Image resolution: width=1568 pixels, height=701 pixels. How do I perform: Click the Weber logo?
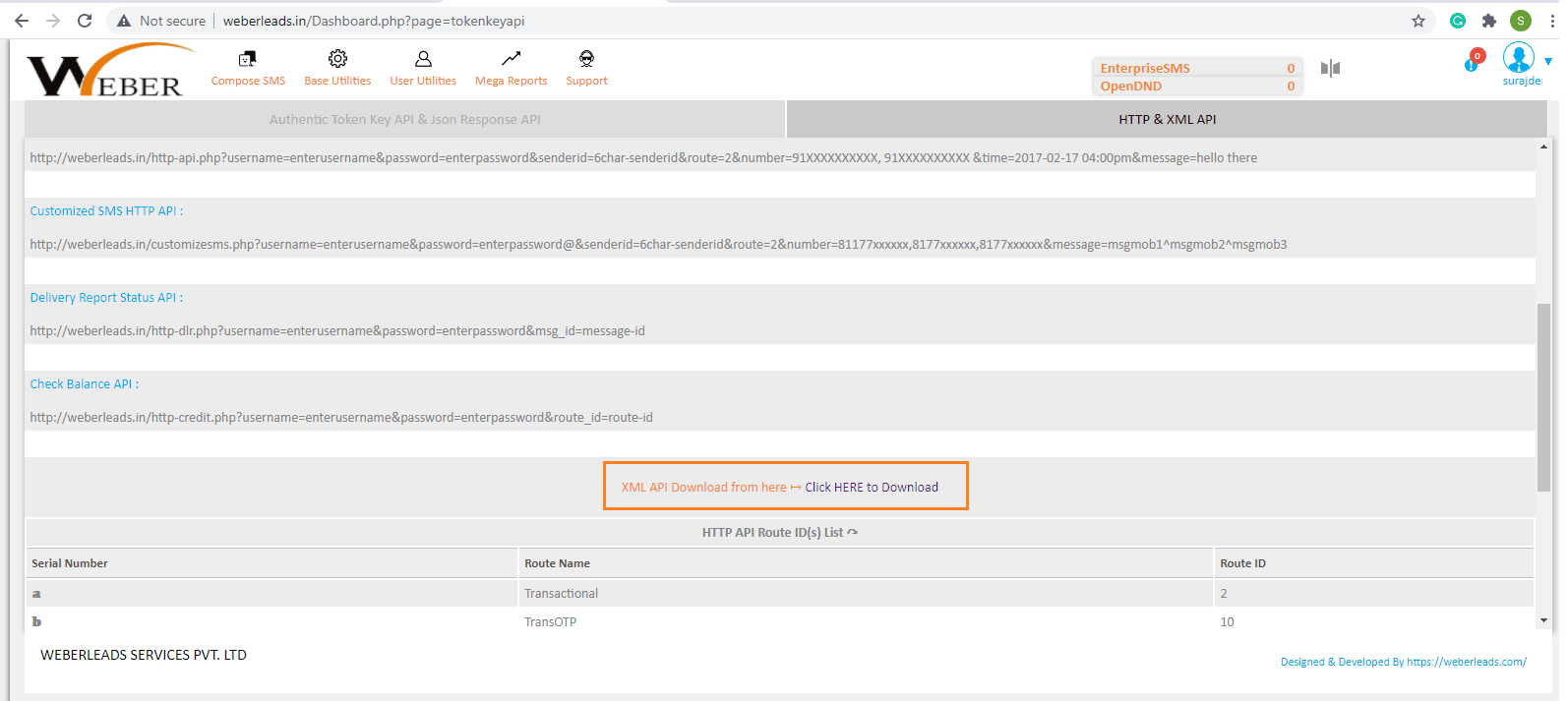(x=105, y=71)
